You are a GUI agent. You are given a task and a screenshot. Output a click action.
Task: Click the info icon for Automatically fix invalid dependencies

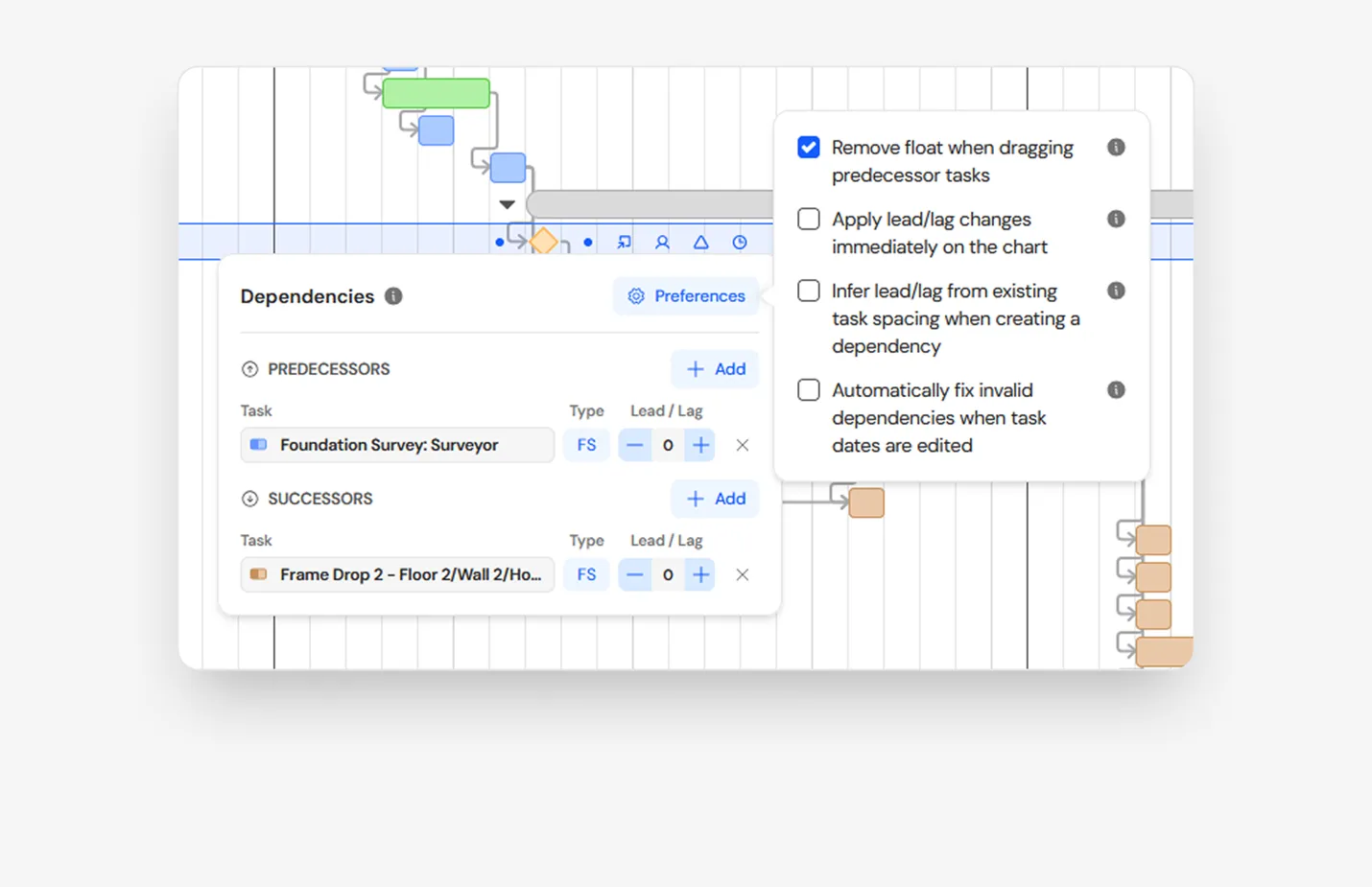1116,390
